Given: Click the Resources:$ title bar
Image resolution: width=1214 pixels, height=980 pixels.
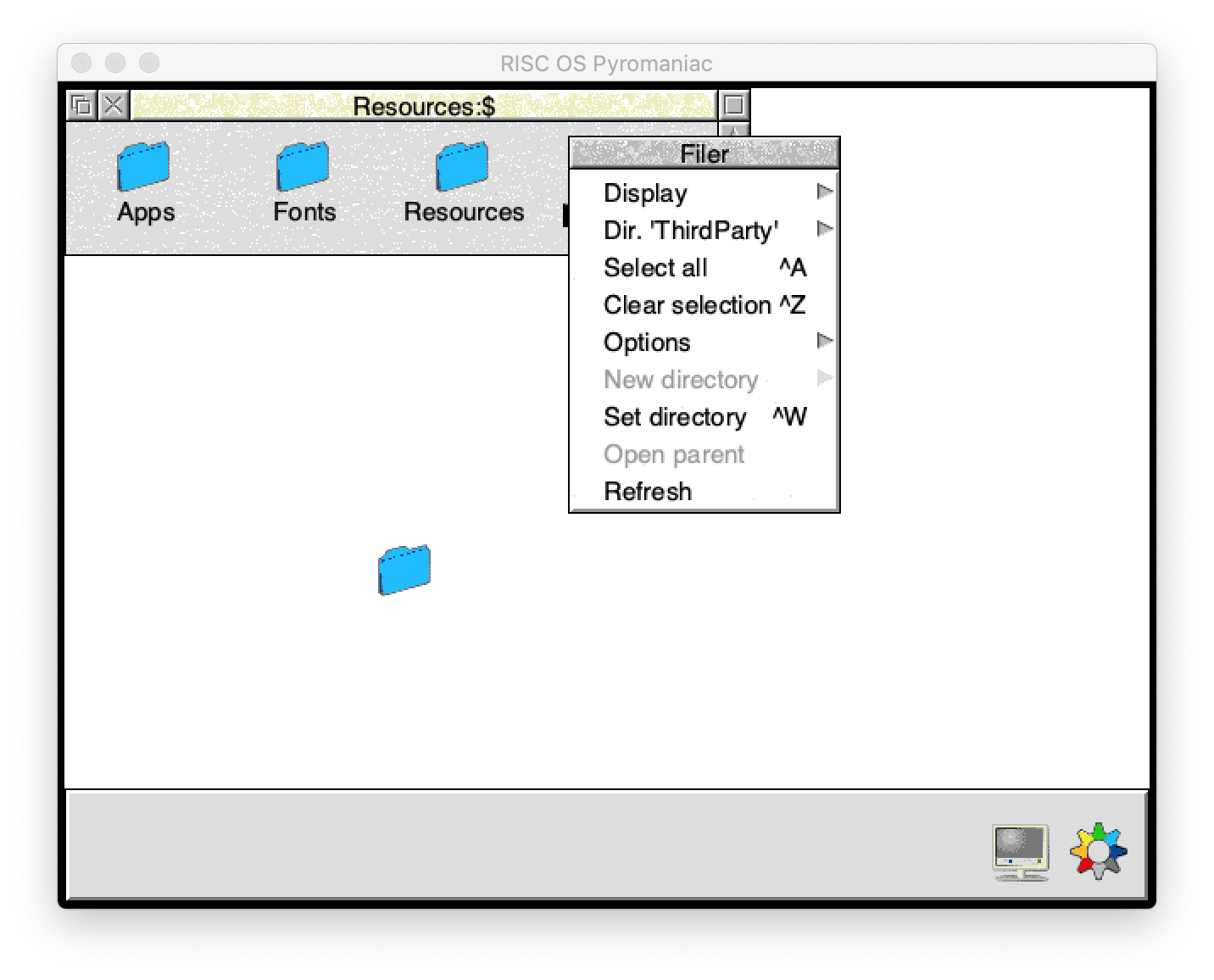Looking at the screenshot, I should point(424,106).
